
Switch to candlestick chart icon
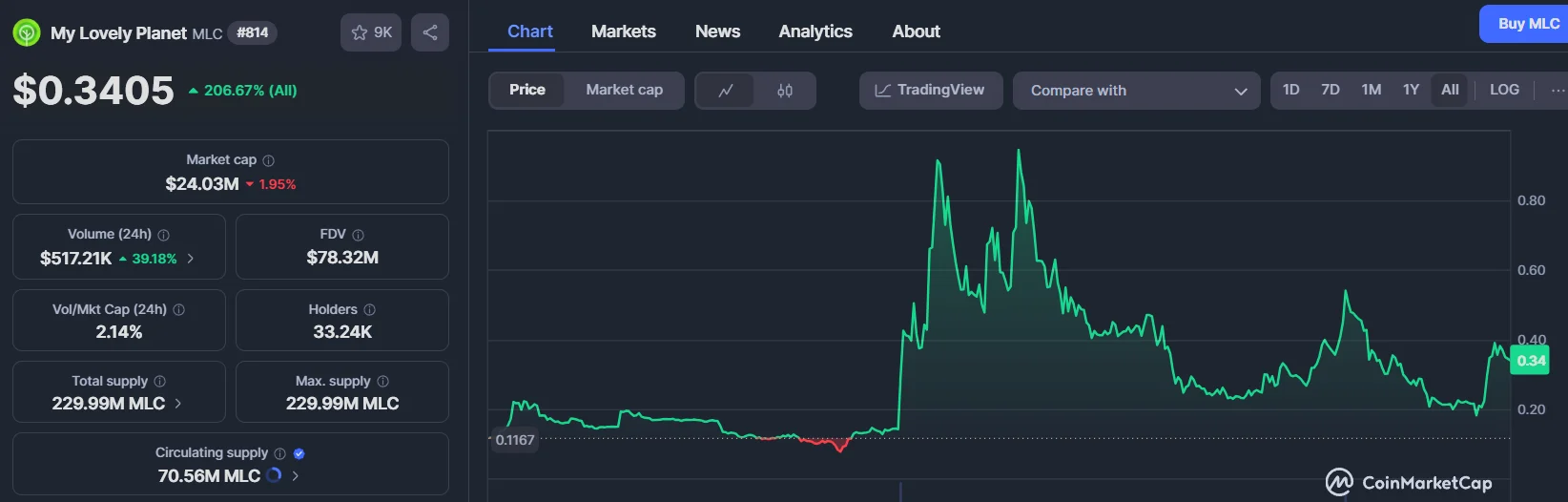(785, 91)
